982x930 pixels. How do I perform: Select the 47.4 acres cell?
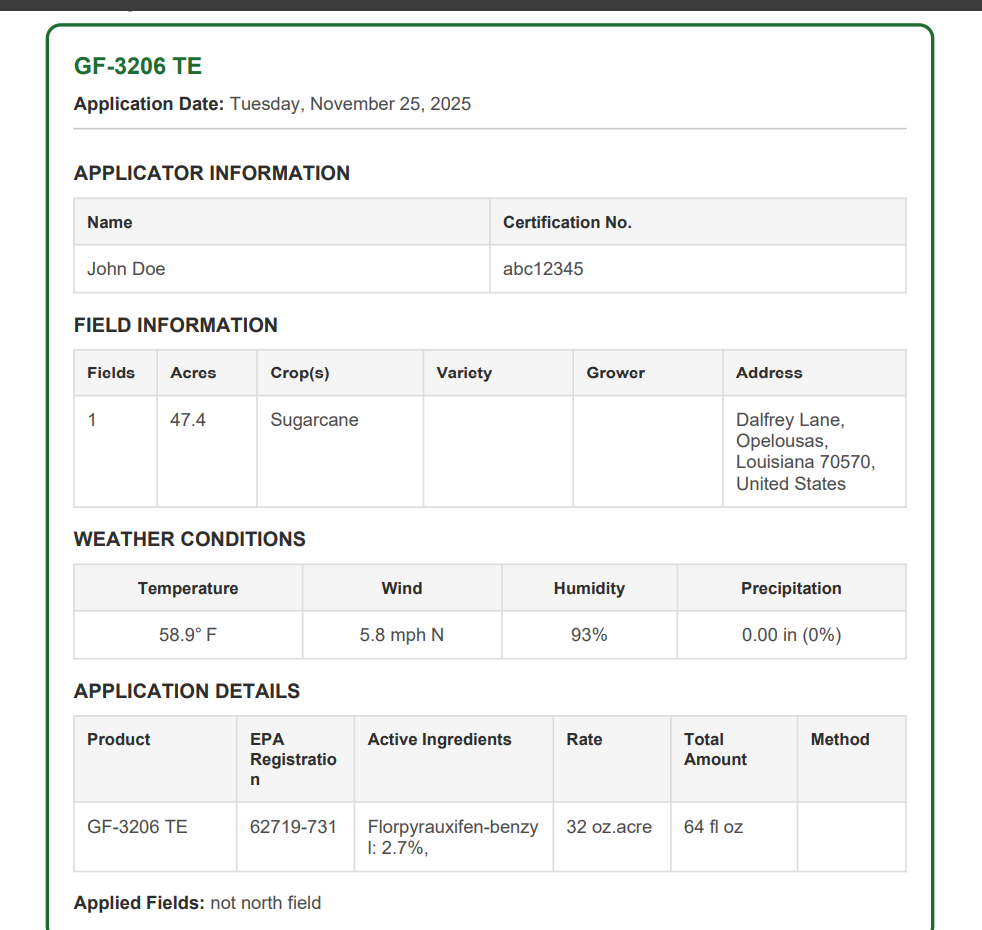[188, 420]
